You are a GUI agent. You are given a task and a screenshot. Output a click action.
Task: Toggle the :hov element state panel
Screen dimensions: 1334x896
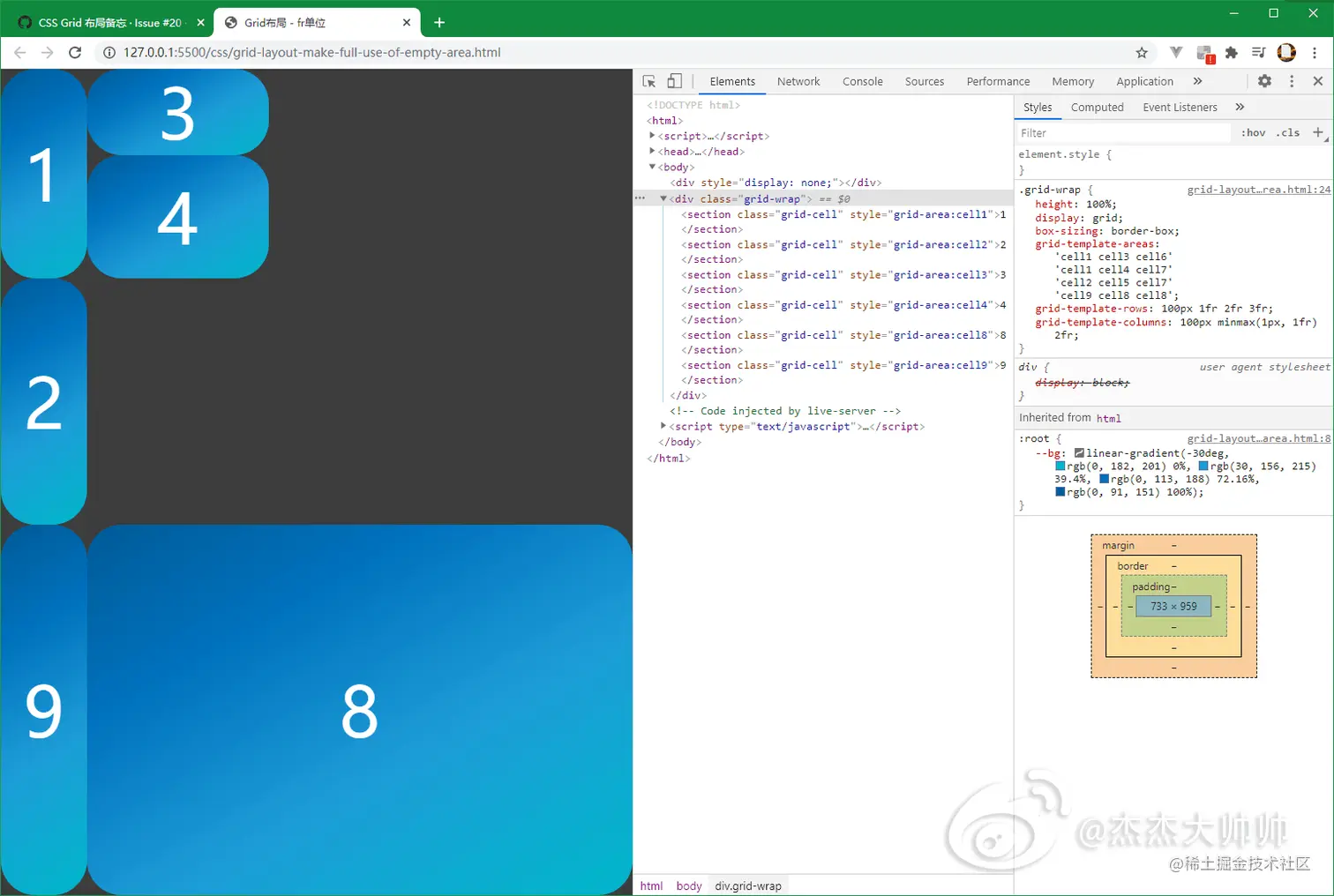point(1253,133)
